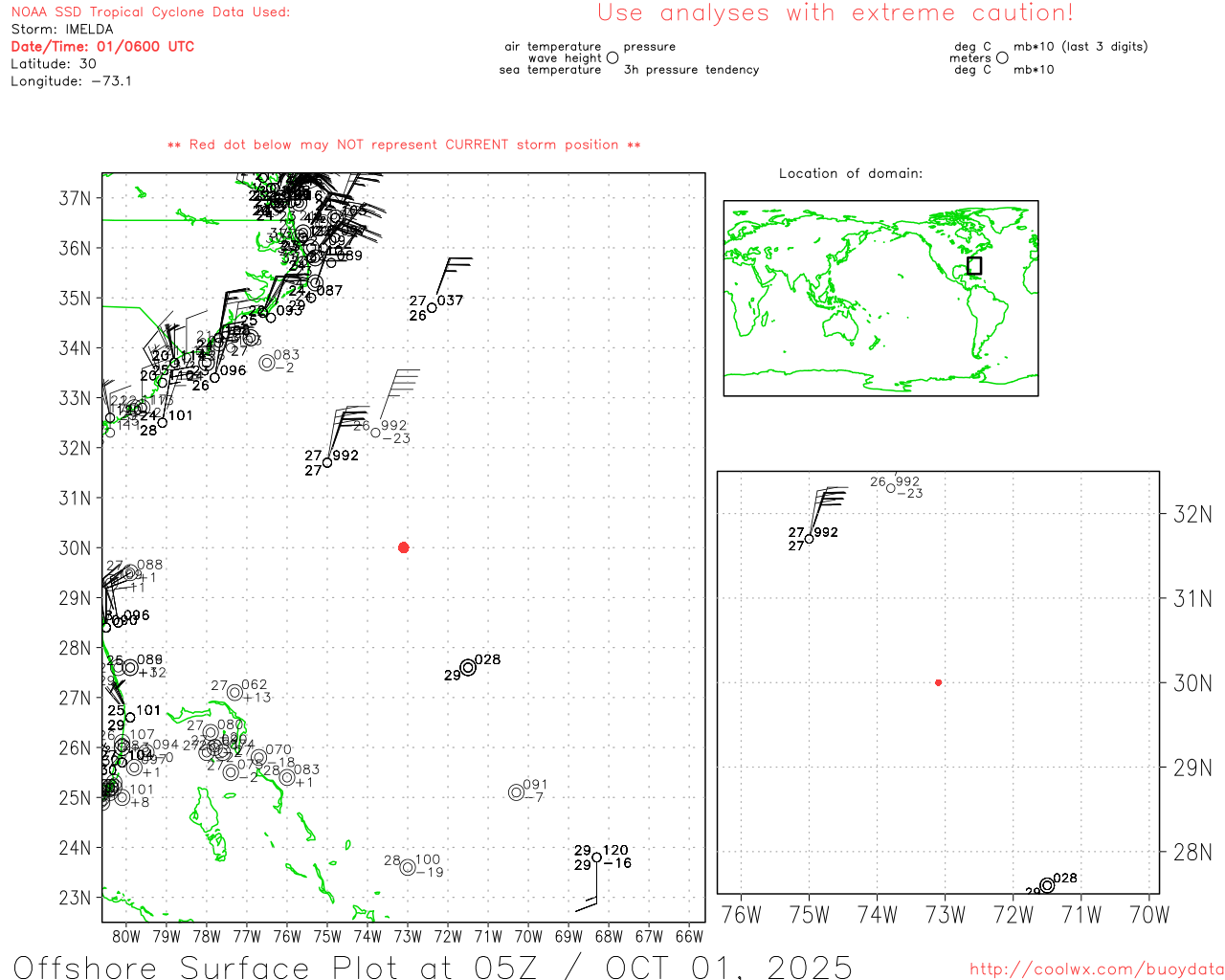Click station circle labeled 120 -16

pos(597,857)
